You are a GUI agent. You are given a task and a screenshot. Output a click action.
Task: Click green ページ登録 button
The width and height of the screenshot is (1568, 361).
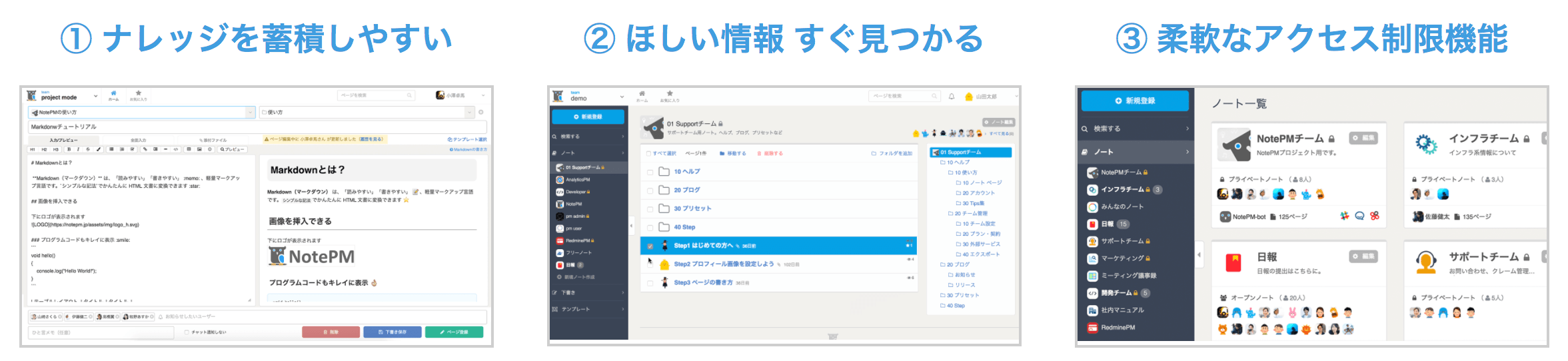(454, 332)
